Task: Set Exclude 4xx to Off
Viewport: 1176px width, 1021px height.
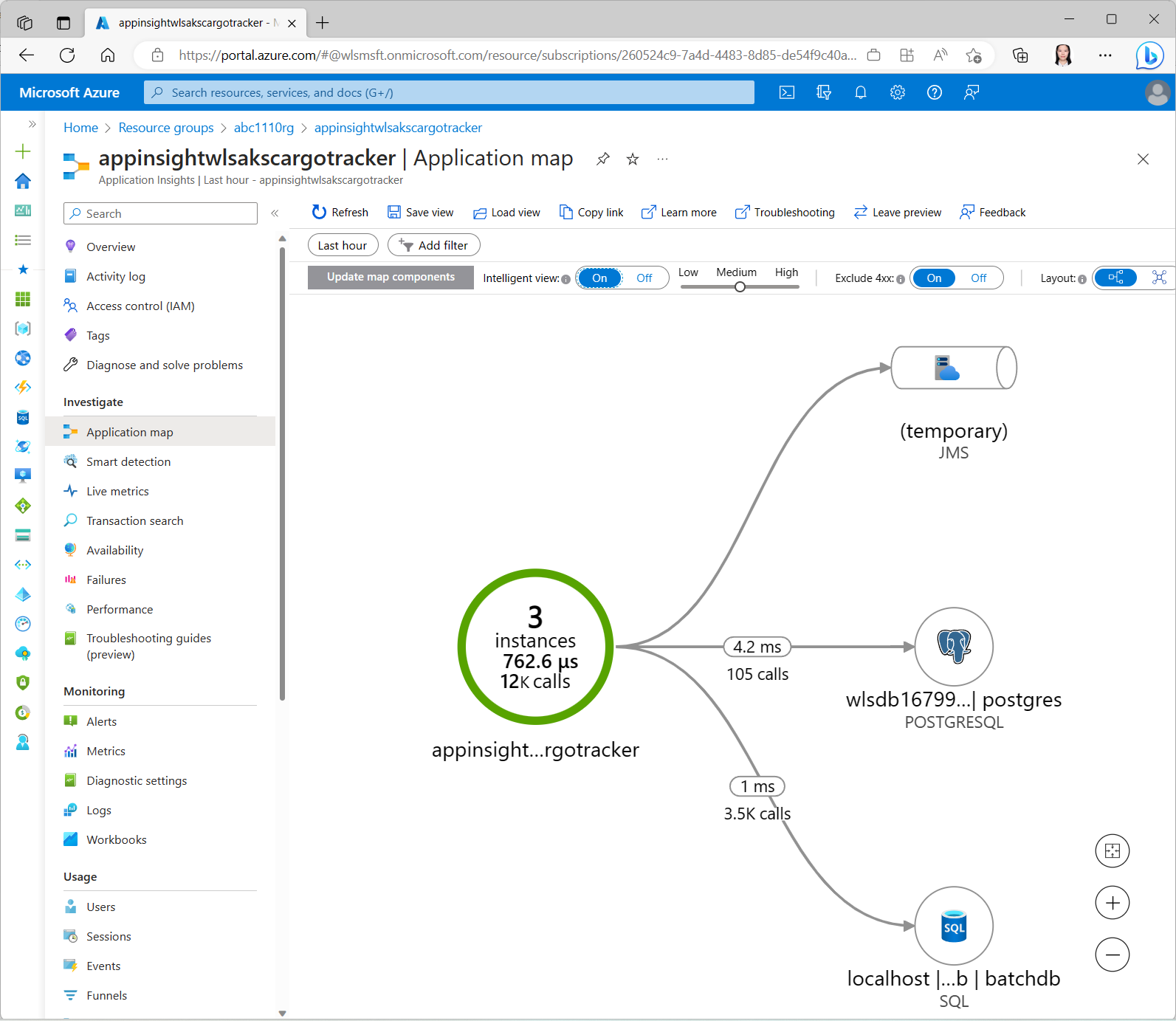Action: 979,278
